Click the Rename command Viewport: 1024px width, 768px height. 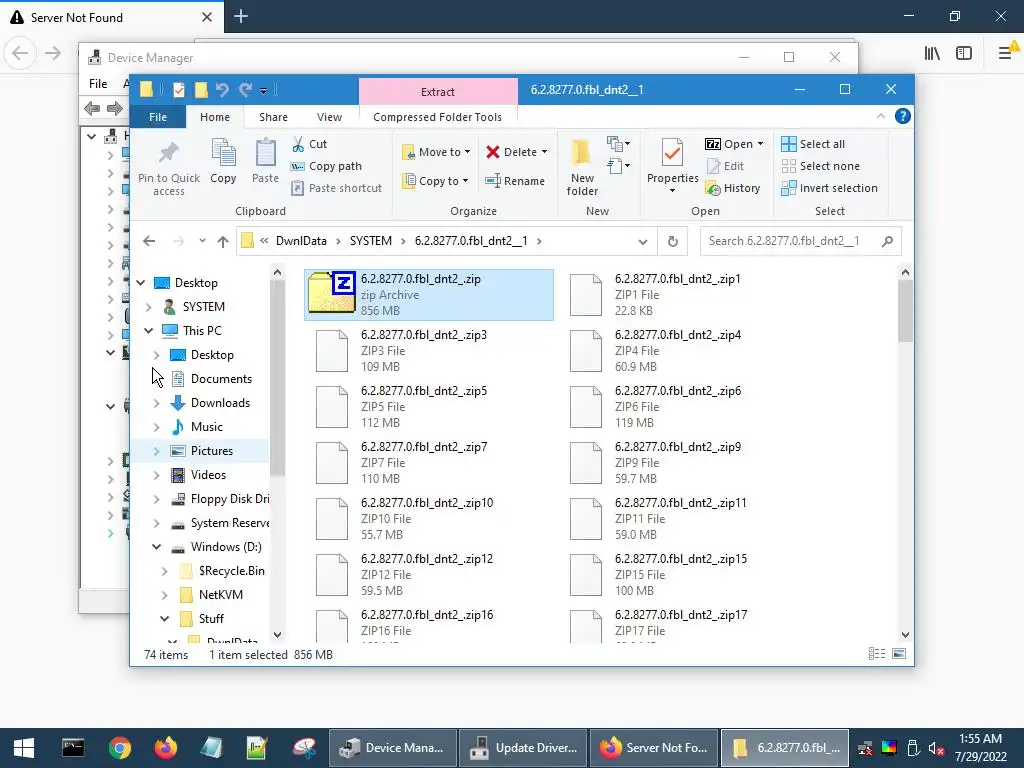[515, 181]
